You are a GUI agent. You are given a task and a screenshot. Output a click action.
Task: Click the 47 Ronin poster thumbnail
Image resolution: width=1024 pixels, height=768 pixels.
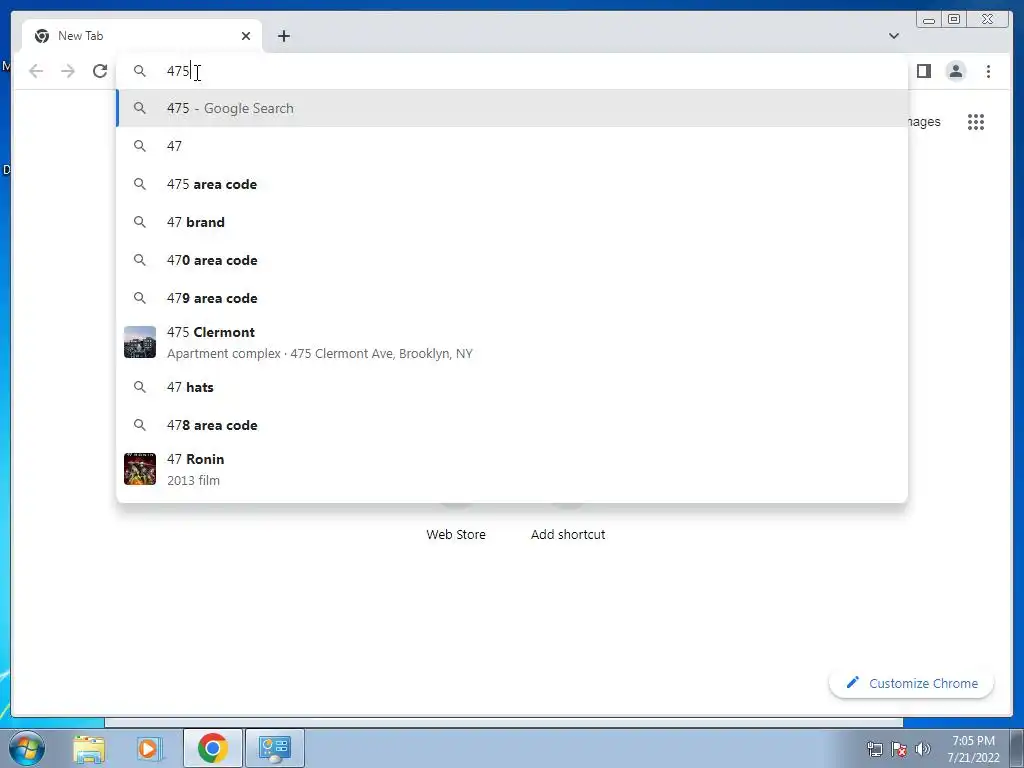[x=140, y=469]
